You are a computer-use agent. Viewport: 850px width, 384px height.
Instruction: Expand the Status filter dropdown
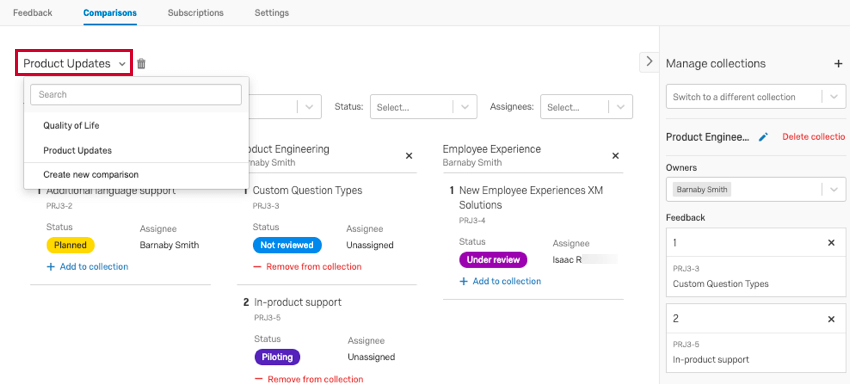(x=423, y=107)
